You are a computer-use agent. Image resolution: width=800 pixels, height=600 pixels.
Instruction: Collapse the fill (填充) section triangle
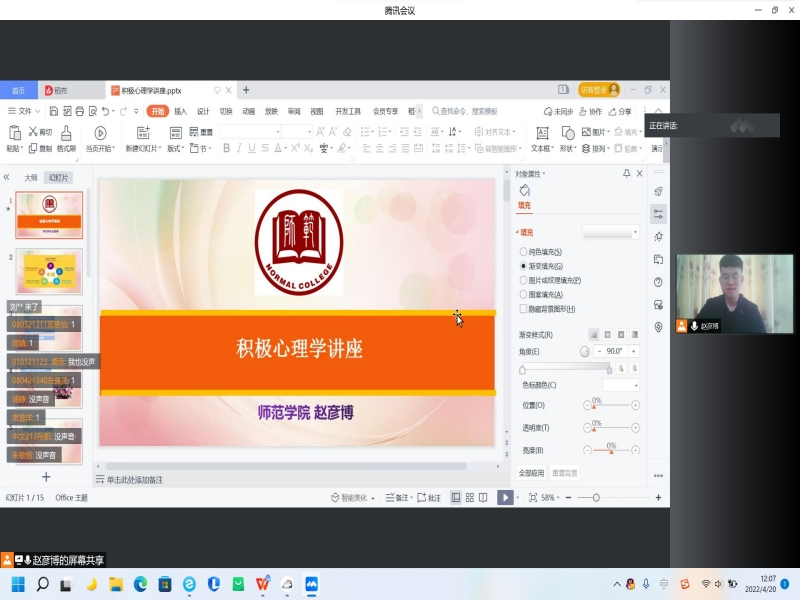[x=517, y=232]
